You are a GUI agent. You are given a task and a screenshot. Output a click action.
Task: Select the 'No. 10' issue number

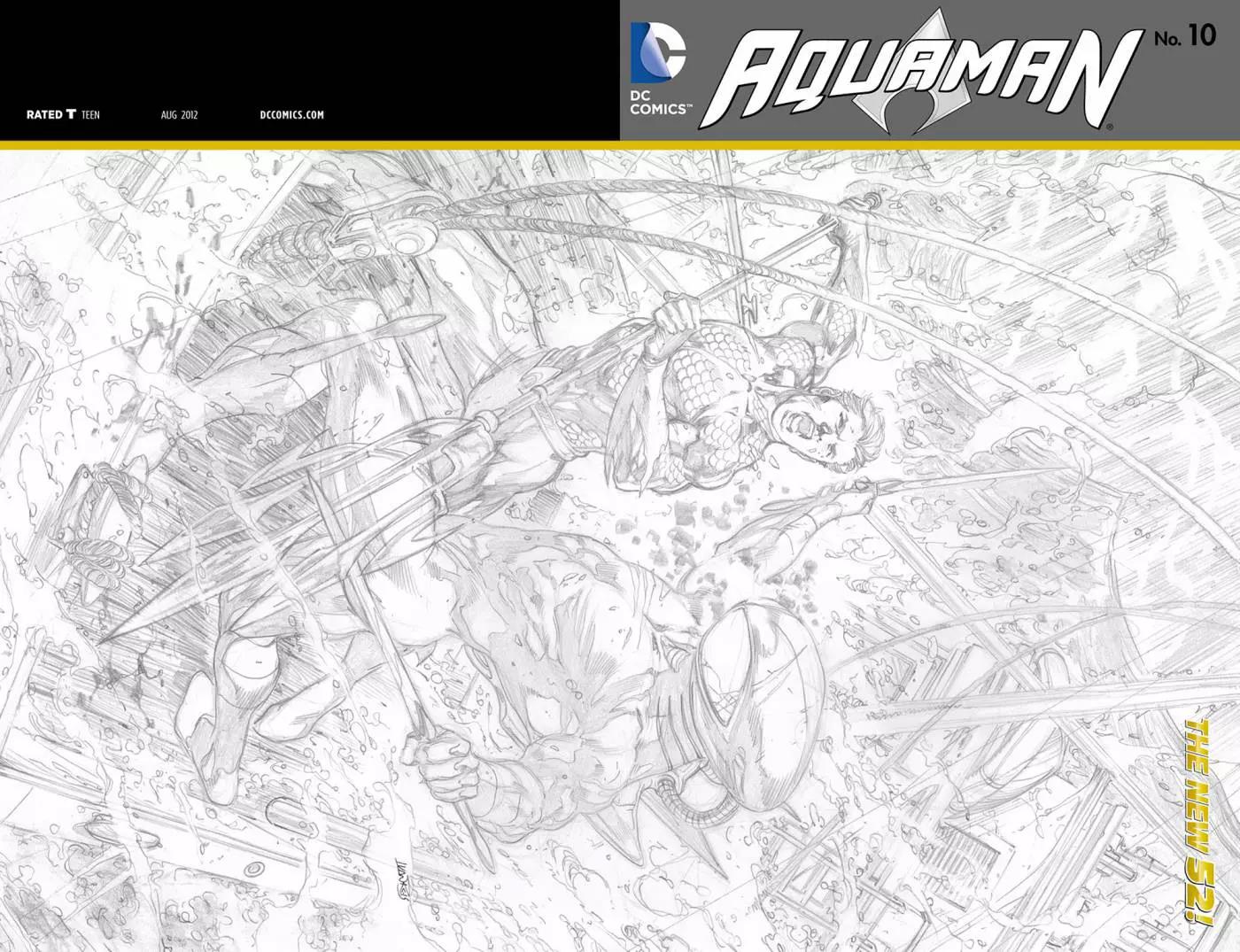click(x=1185, y=35)
